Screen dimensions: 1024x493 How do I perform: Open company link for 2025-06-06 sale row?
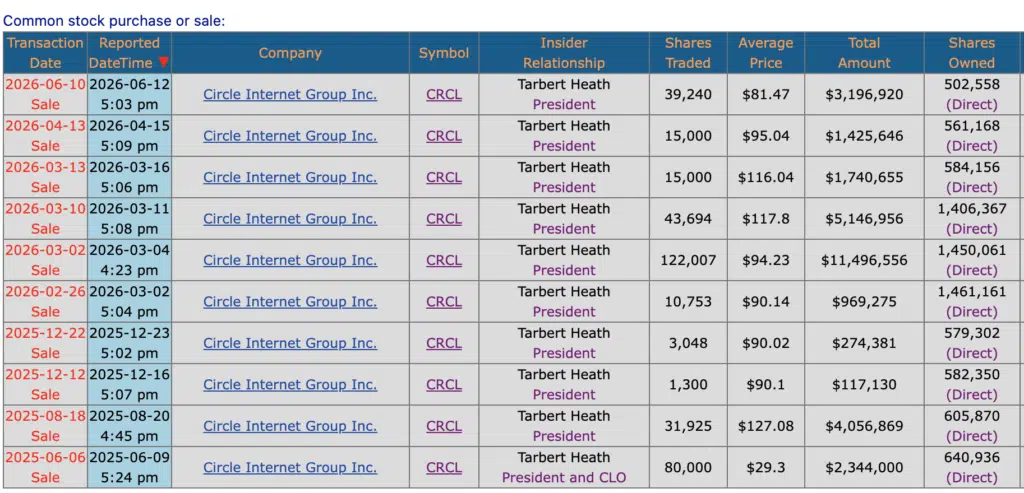click(x=290, y=468)
